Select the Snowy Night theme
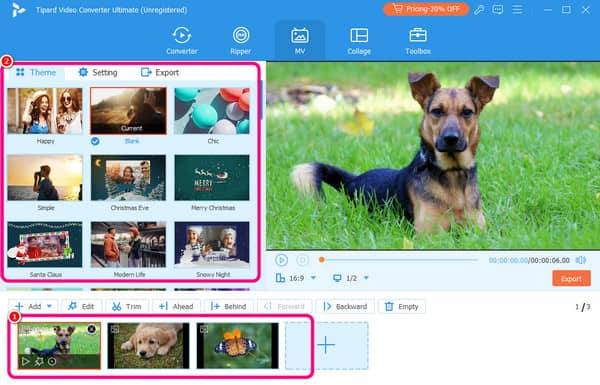 point(212,244)
